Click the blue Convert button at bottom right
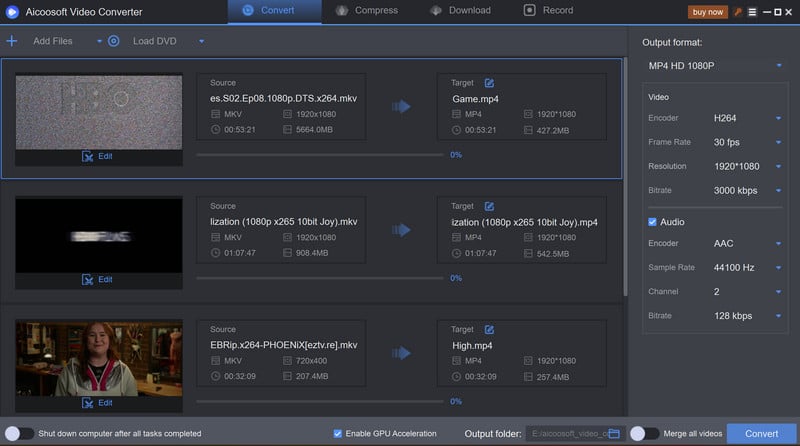 click(x=761, y=434)
